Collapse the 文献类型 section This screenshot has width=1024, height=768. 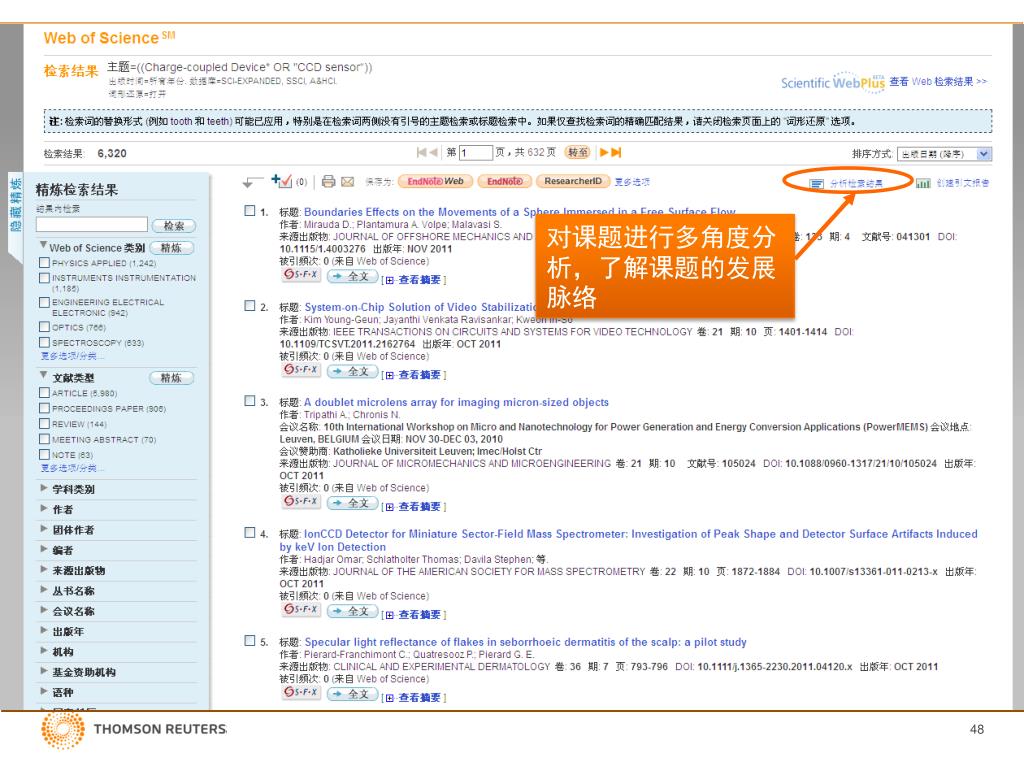click(43, 375)
